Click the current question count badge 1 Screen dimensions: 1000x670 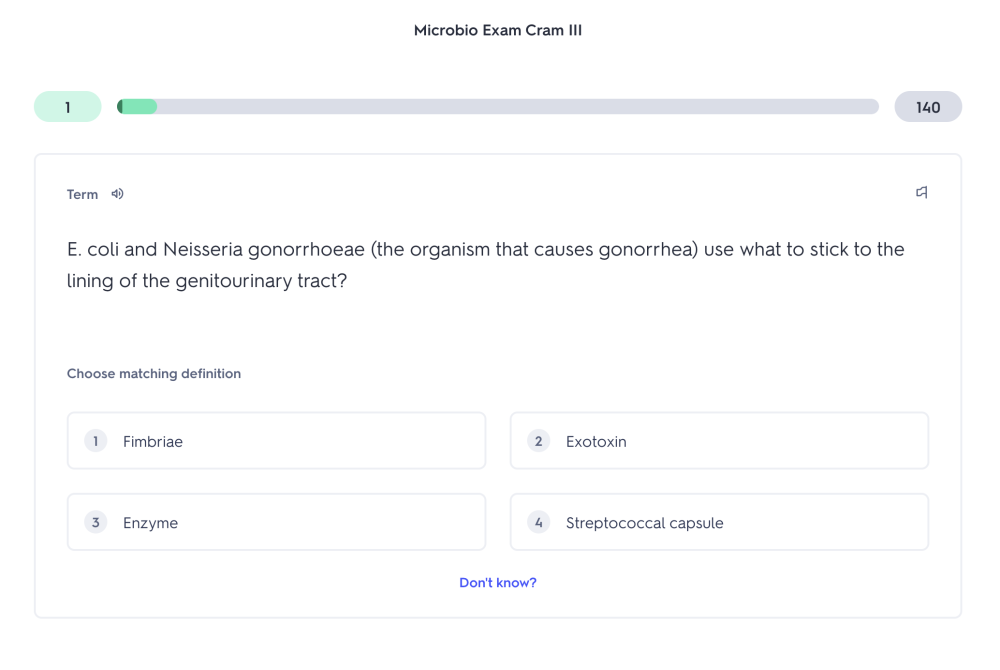[x=68, y=106]
